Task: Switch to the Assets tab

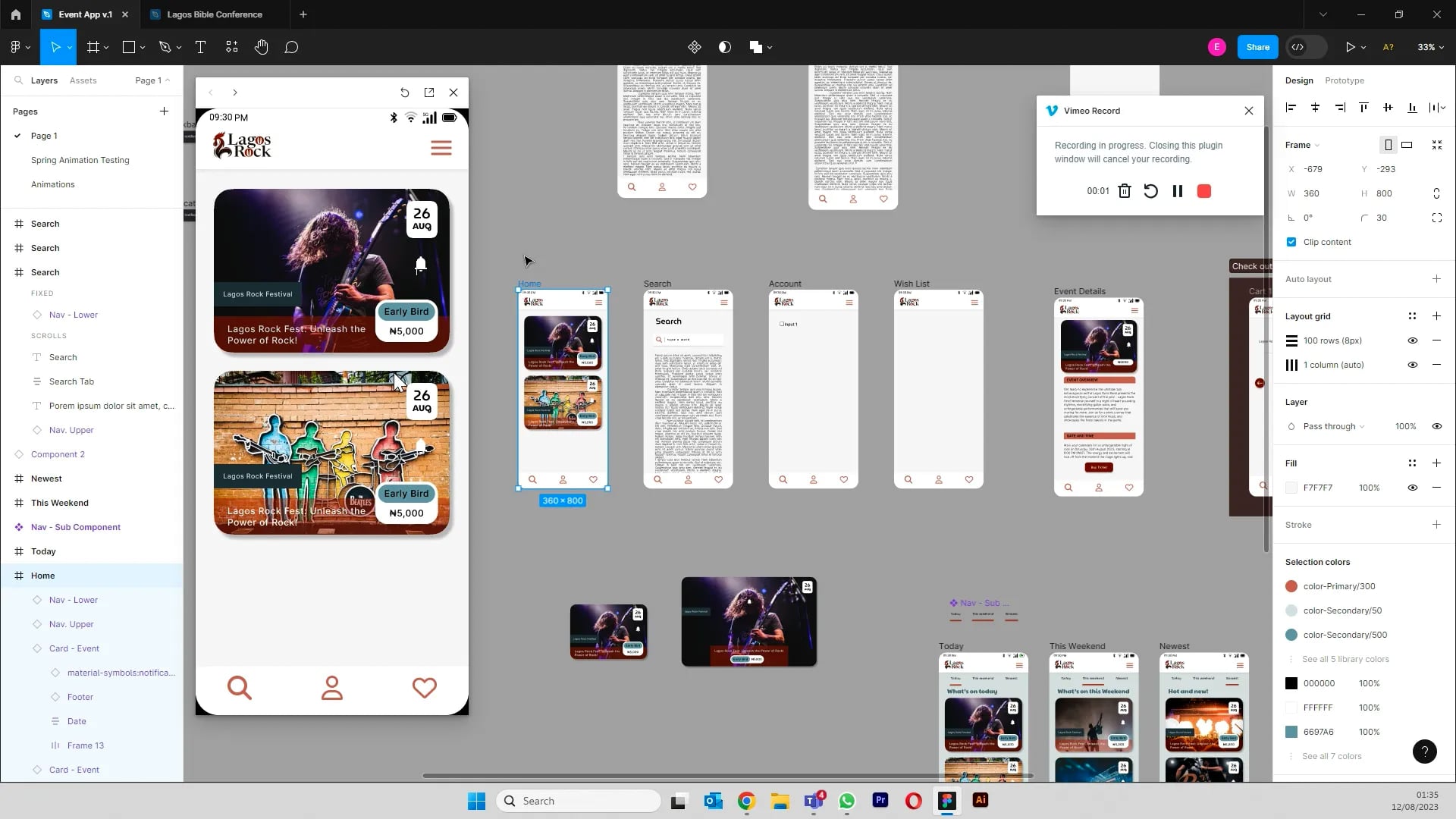Action: tap(83, 80)
